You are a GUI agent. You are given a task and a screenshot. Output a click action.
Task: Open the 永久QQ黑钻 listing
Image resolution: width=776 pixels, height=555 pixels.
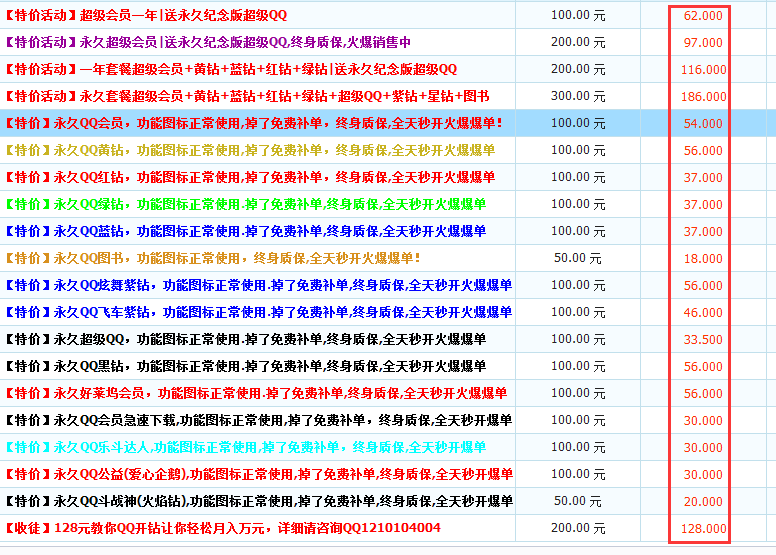246,366
